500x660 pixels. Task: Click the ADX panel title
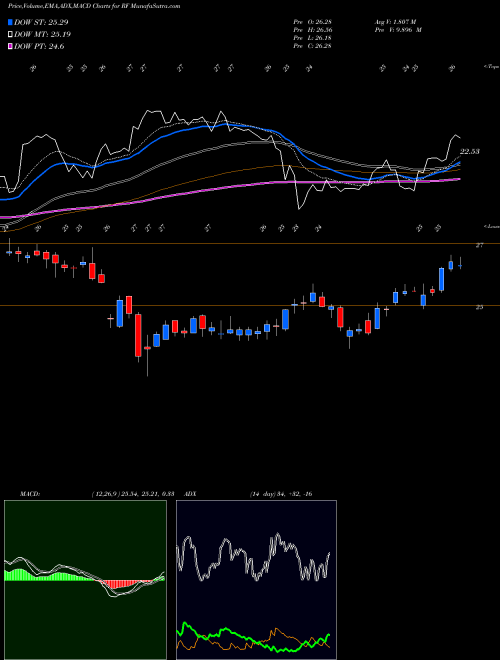(x=191, y=494)
